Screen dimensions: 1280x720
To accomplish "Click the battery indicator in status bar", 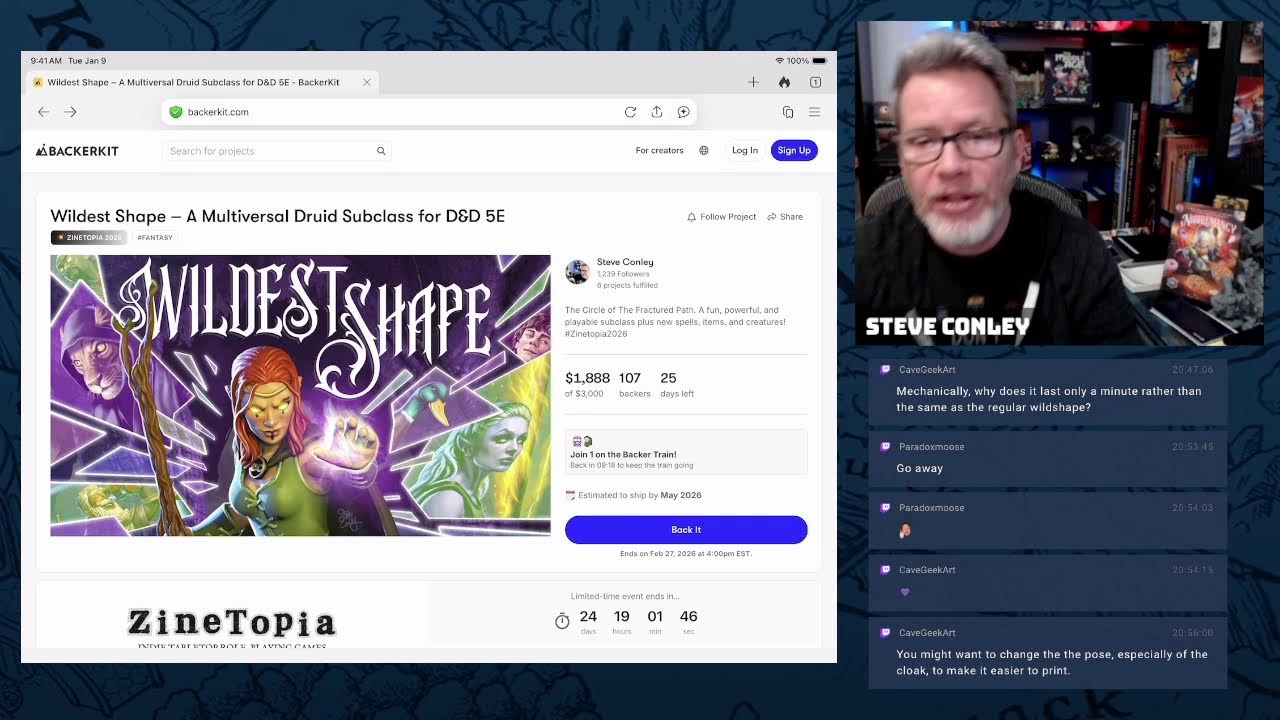I will click(820, 61).
